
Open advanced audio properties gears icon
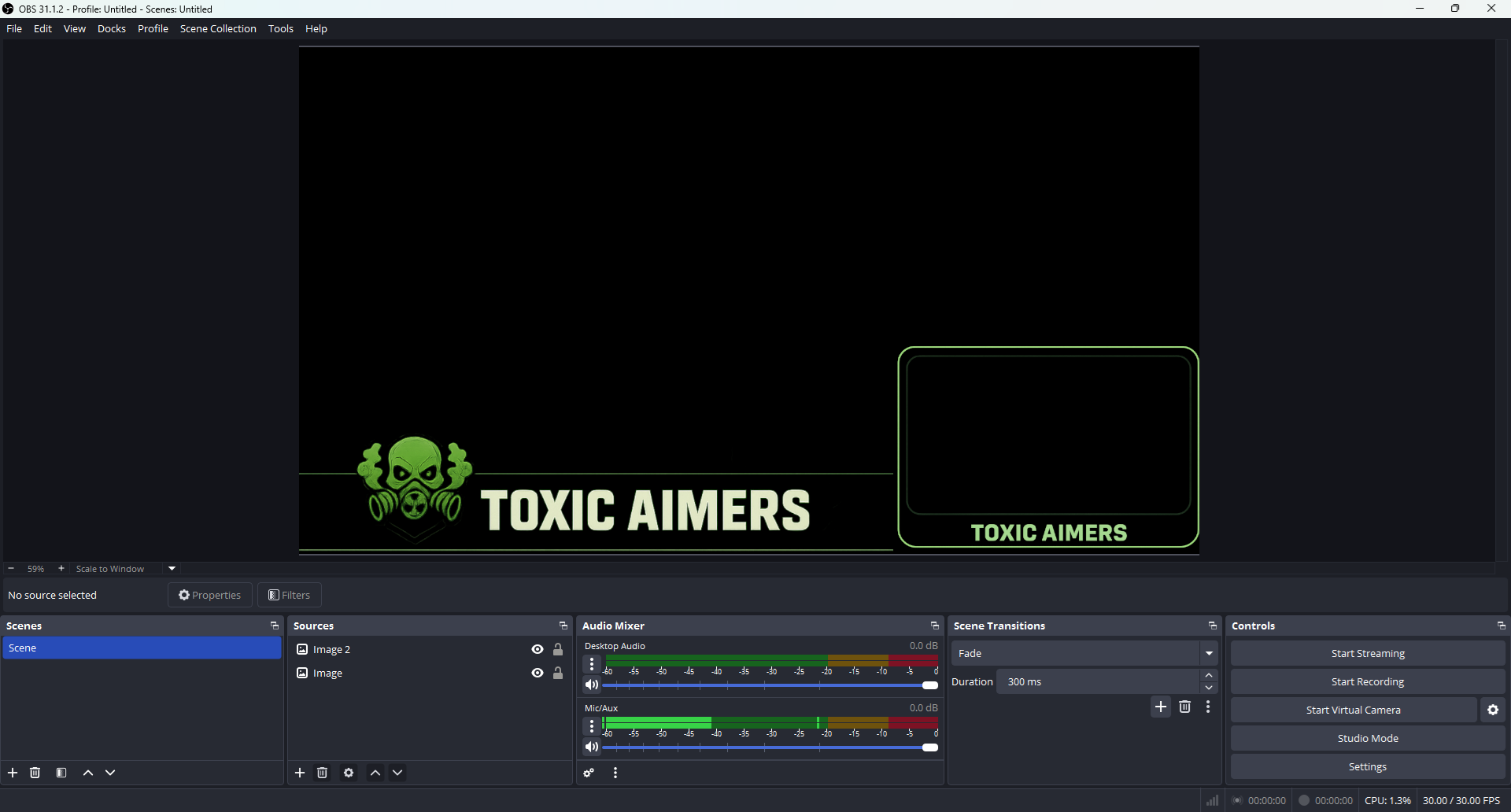pos(589,773)
